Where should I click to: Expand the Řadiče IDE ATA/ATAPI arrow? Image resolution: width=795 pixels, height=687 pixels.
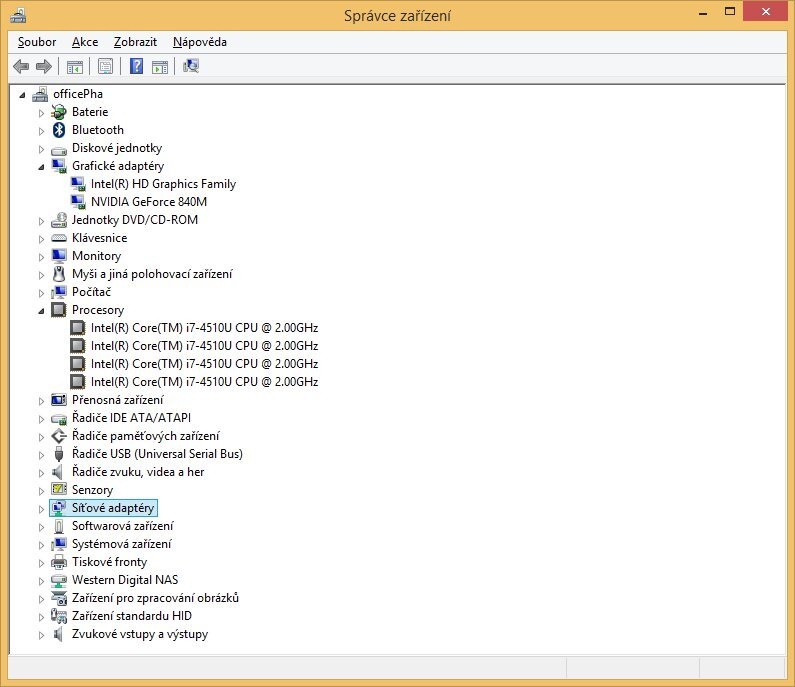pos(41,419)
